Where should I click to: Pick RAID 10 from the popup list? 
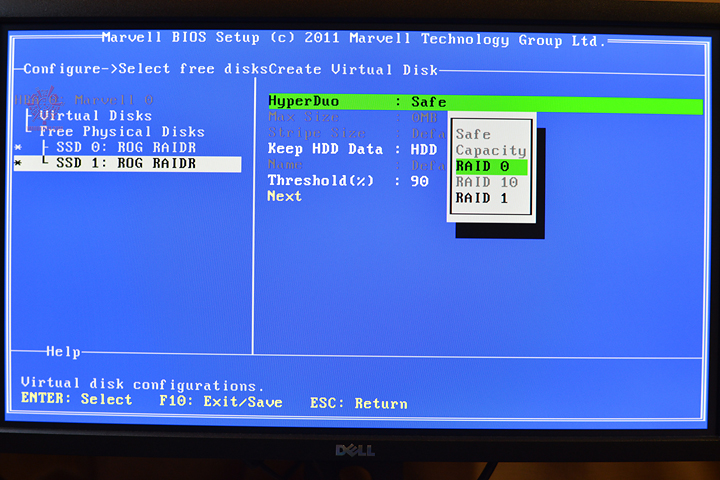(x=487, y=182)
